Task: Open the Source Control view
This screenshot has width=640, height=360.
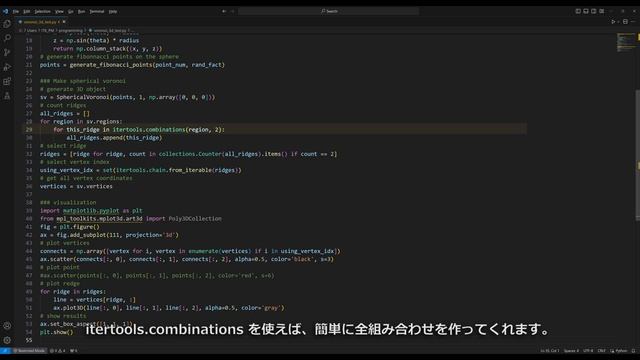Action: [7, 52]
